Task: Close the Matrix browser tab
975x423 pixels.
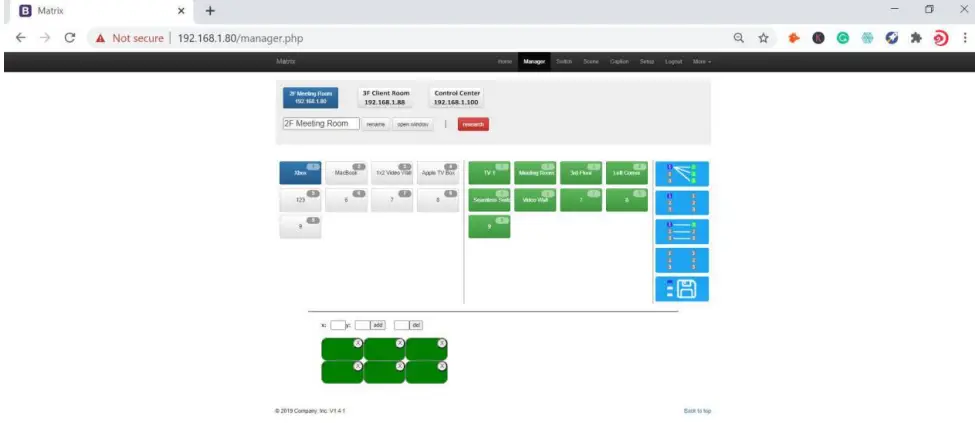Action: [182, 11]
